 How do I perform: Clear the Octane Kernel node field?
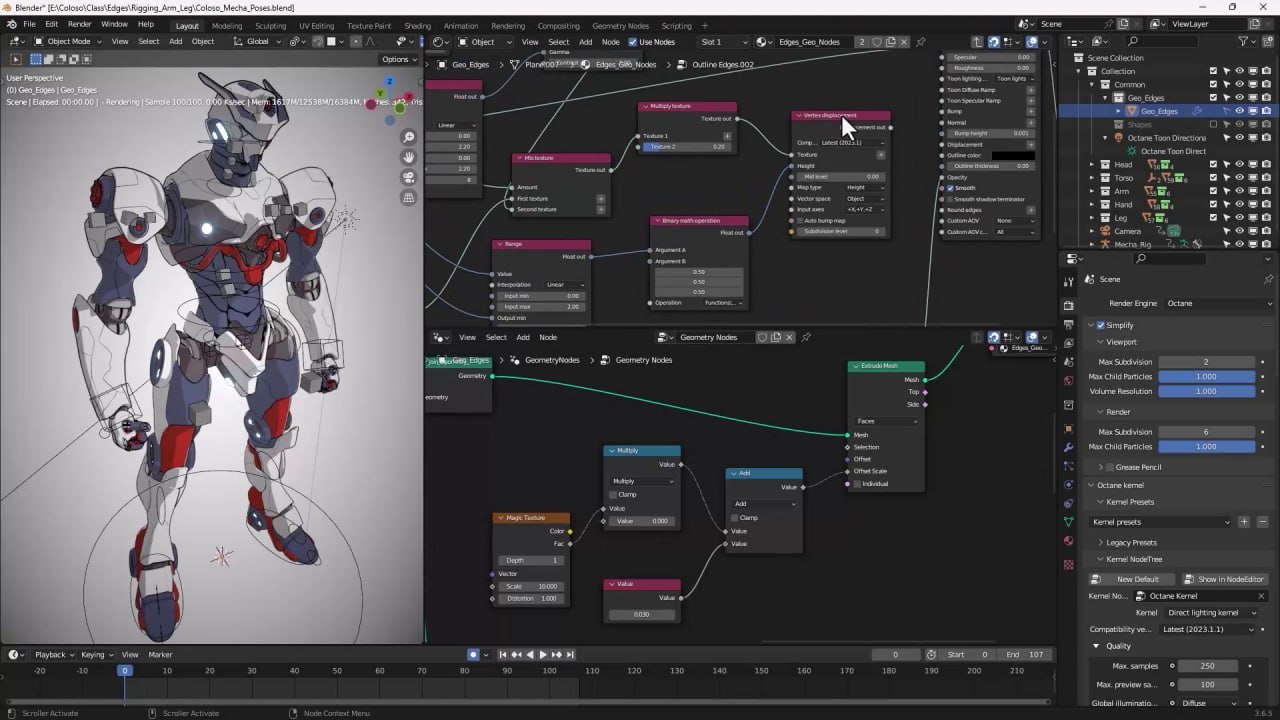point(1261,596)
